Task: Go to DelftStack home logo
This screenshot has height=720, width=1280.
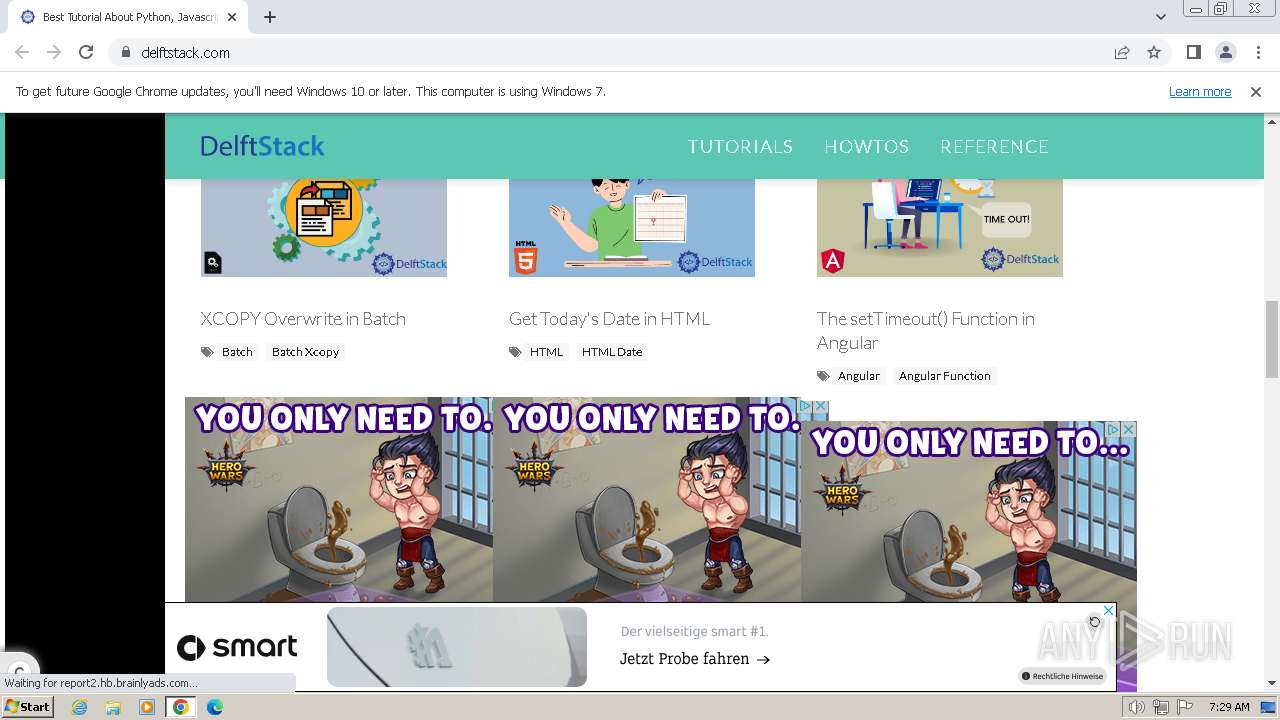Action: (262, 146)
